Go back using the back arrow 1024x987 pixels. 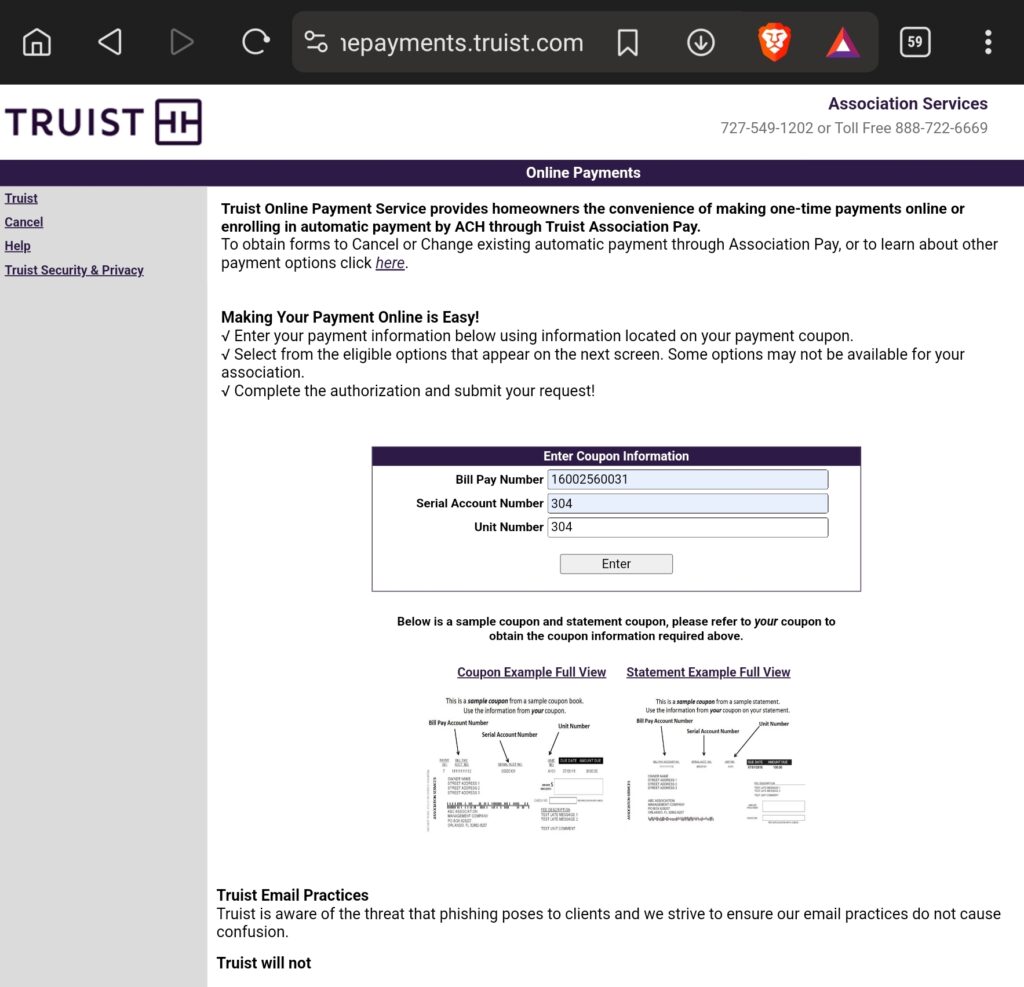tap(109, 42)
